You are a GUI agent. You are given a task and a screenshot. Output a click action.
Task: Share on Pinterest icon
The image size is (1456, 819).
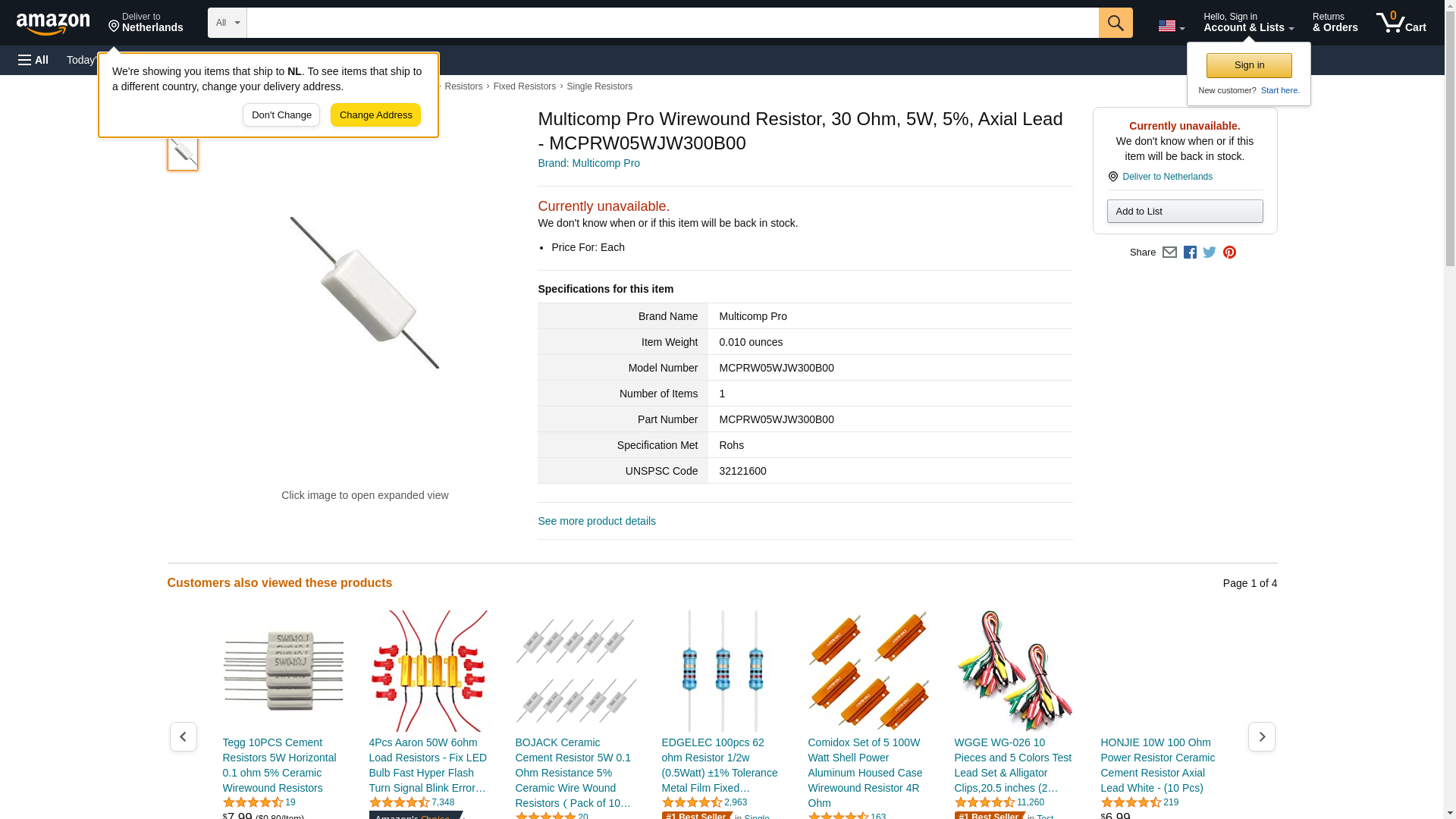pos(1229,253)
